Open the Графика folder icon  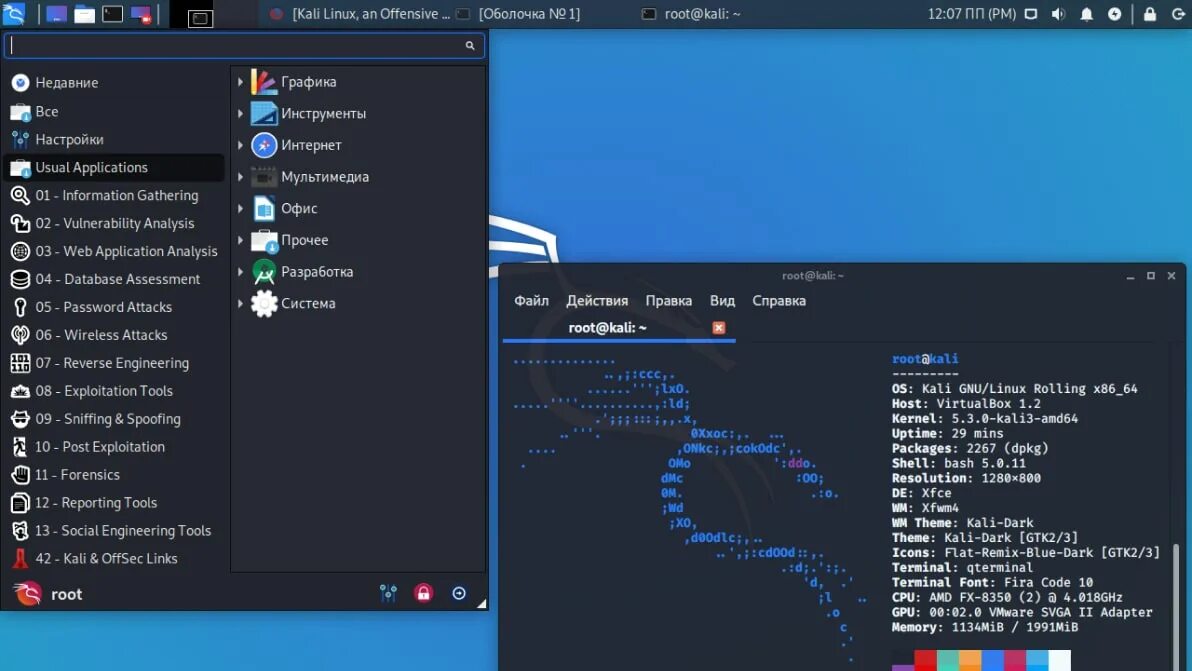pos(264,81)
